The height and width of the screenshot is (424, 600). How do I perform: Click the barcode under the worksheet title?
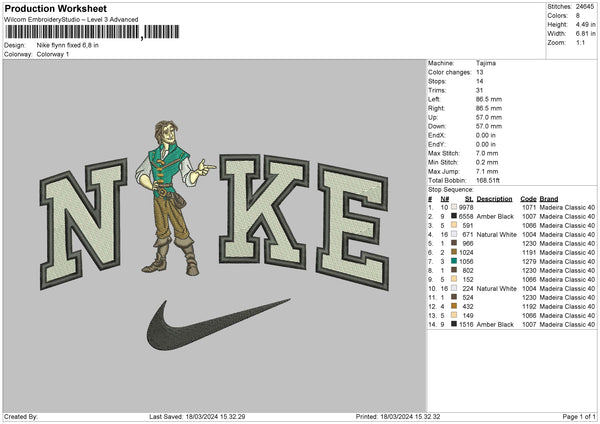[72, 33]
